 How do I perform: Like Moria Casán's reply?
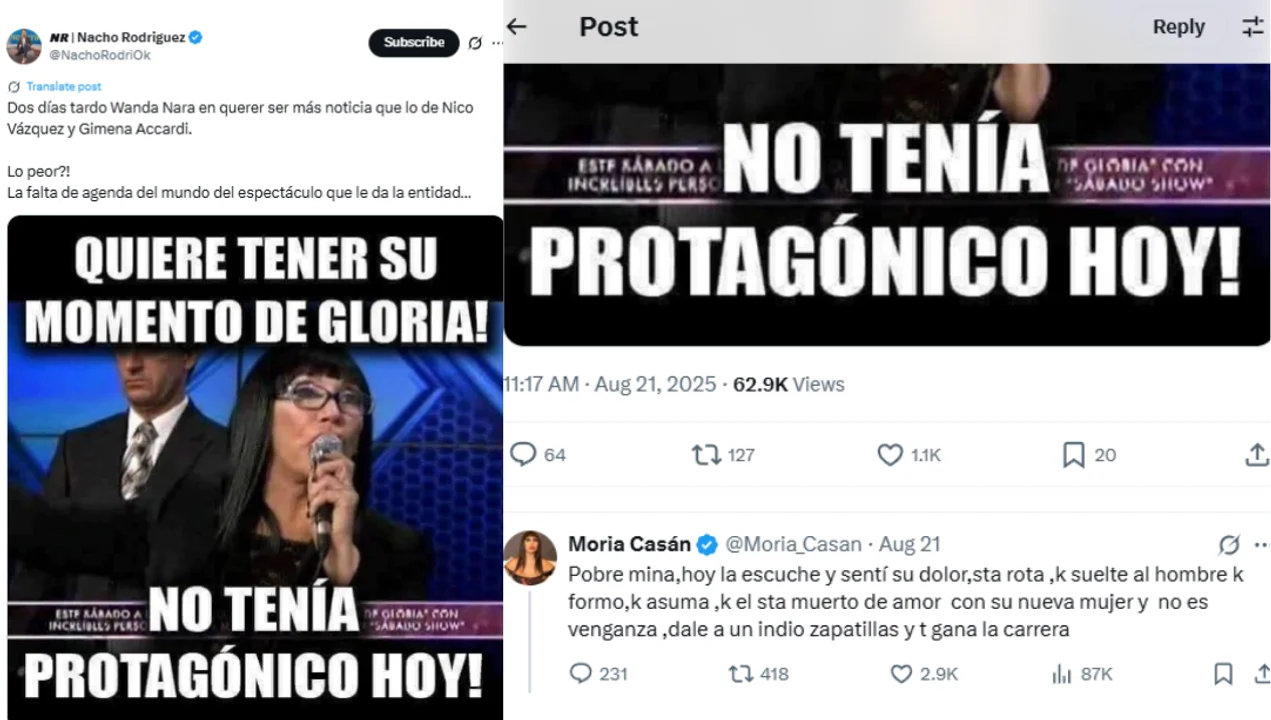[x=923, y=674]
